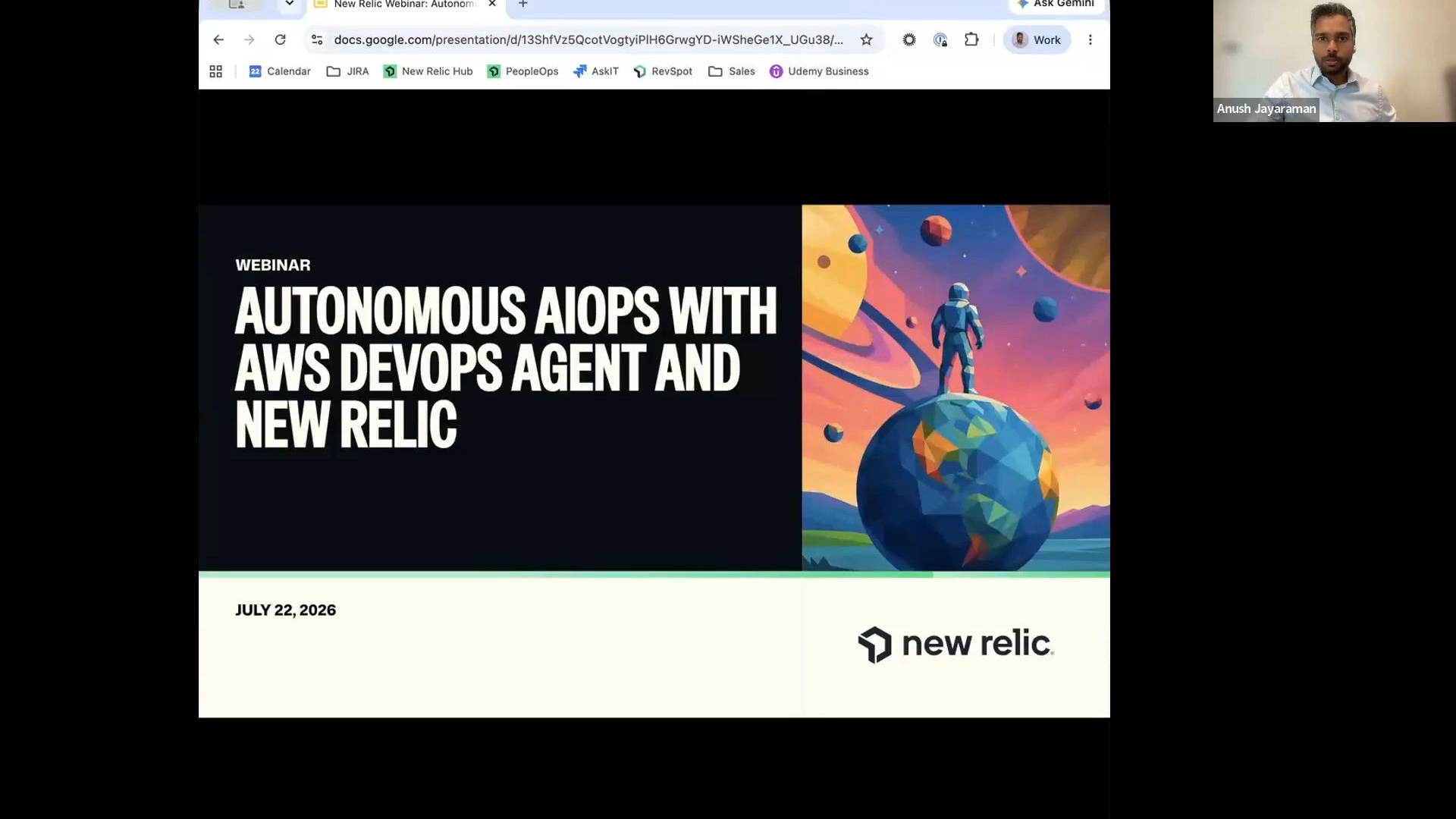Open the JIRA bookmarks folder
Image resolution: width=1456 pixels, height=819 pixels.
pyautogui.click(x=347, y=71)
